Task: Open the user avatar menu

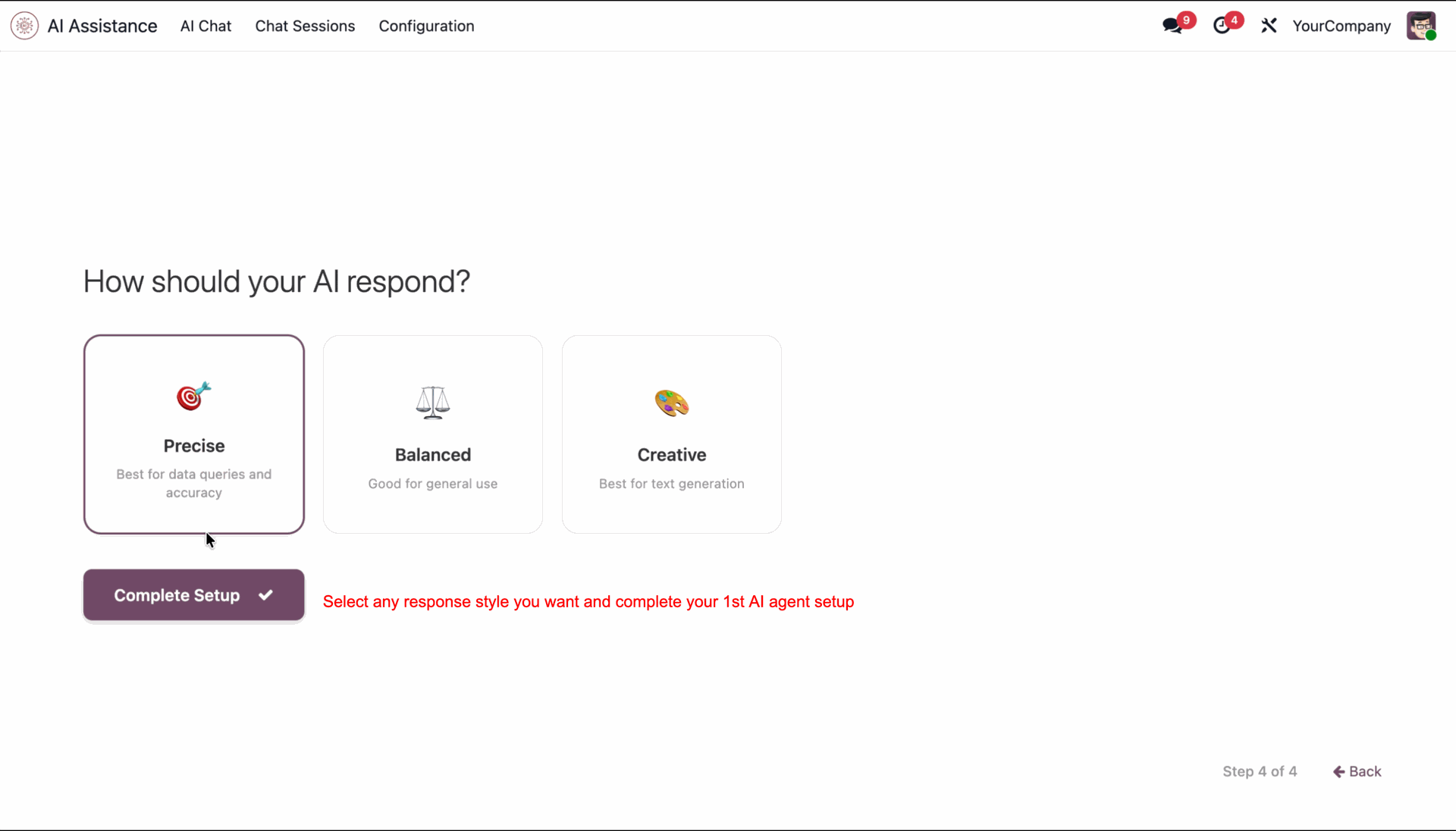Action: tap(1420, 26)
